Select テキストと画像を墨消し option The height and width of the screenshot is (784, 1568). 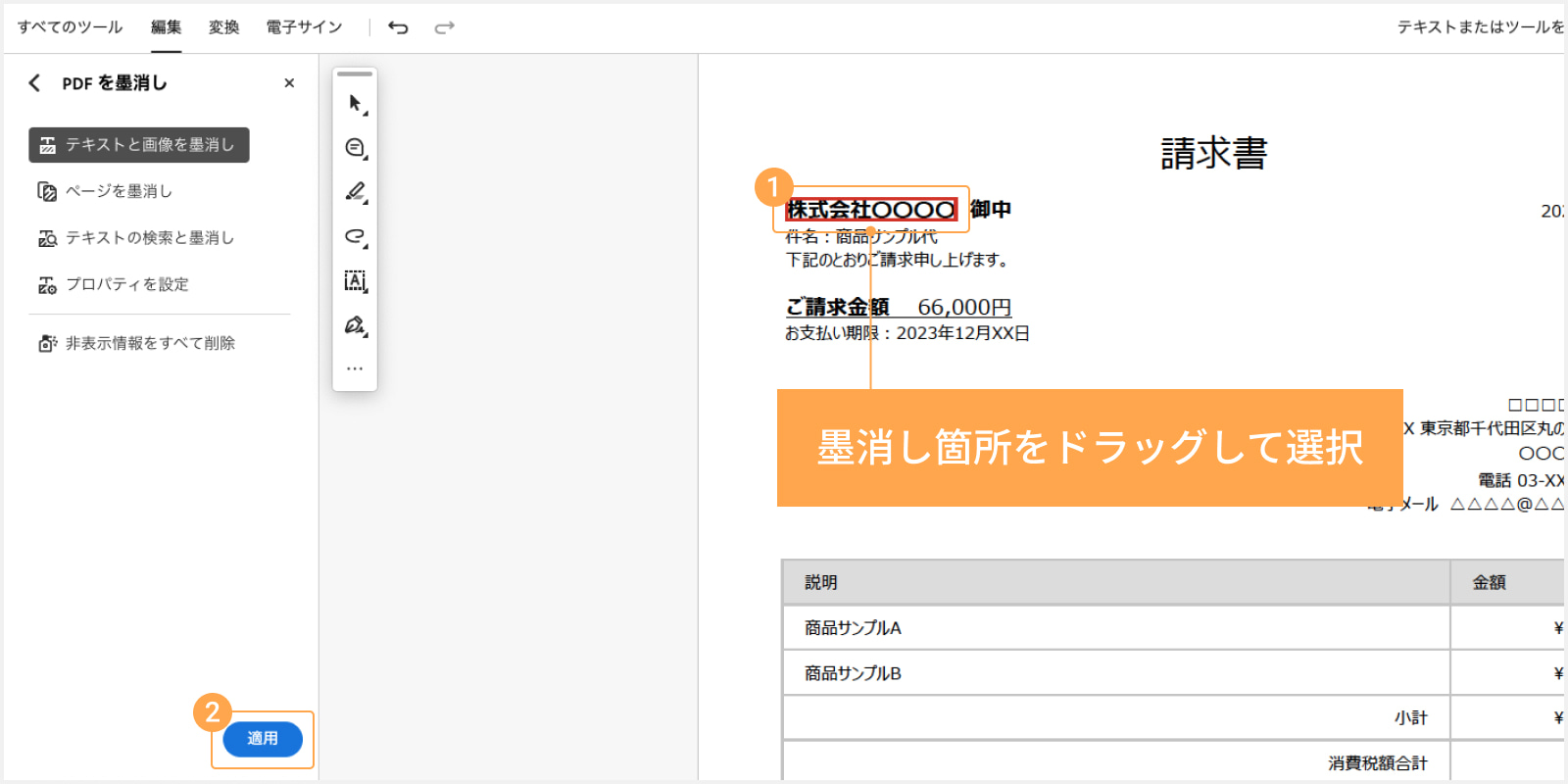139,145
